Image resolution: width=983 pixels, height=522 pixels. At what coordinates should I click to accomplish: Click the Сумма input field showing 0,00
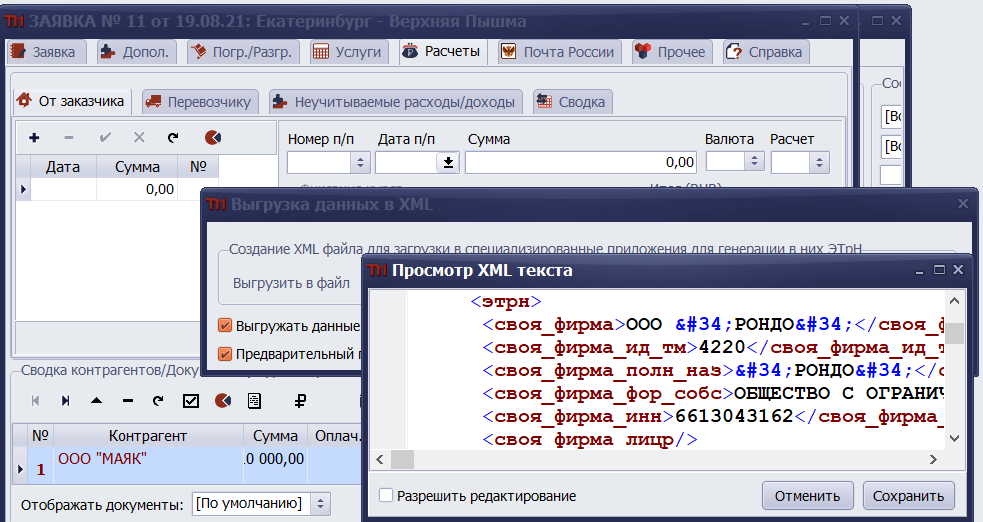[582, 163]
